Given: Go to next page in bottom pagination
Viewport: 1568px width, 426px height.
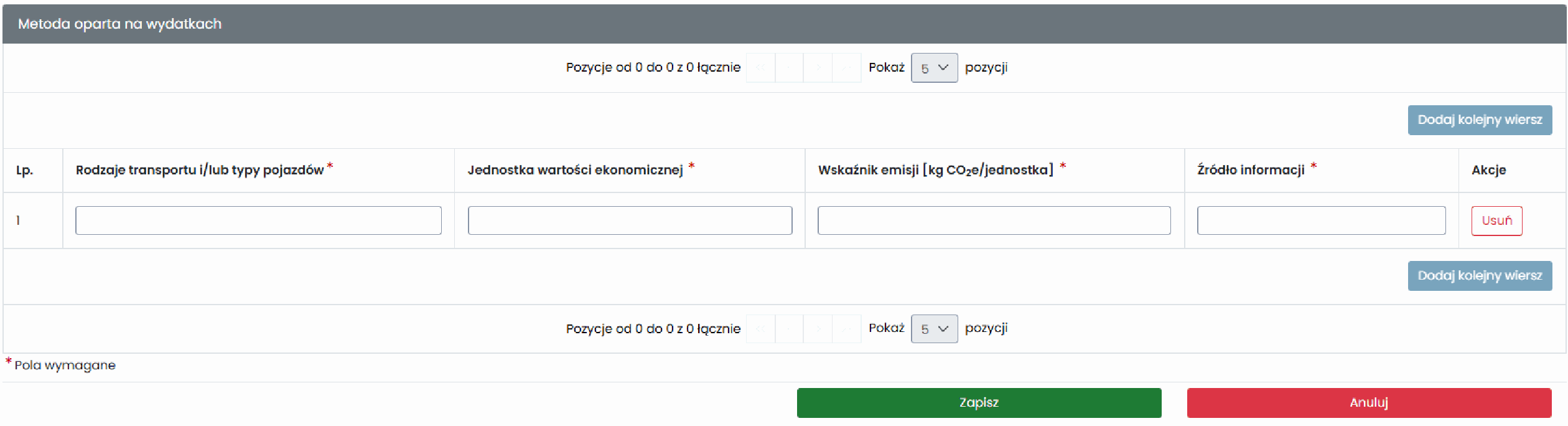Looking at the screenshot, I should point(818,329).
